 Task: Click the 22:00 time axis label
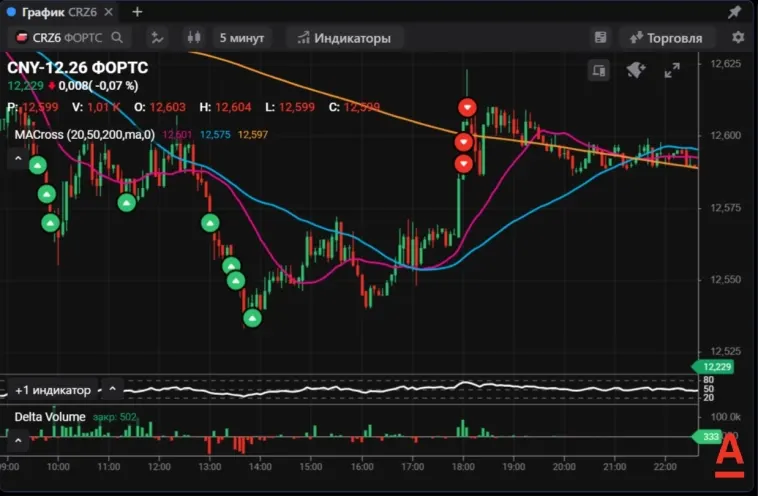click(665, 467)
